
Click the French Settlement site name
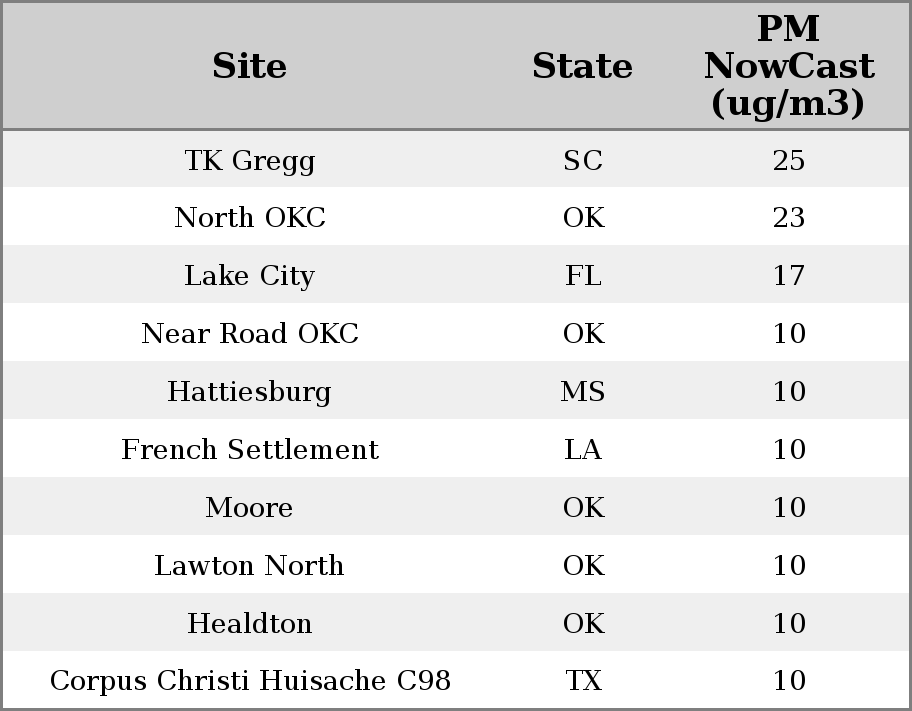[250, 449]
